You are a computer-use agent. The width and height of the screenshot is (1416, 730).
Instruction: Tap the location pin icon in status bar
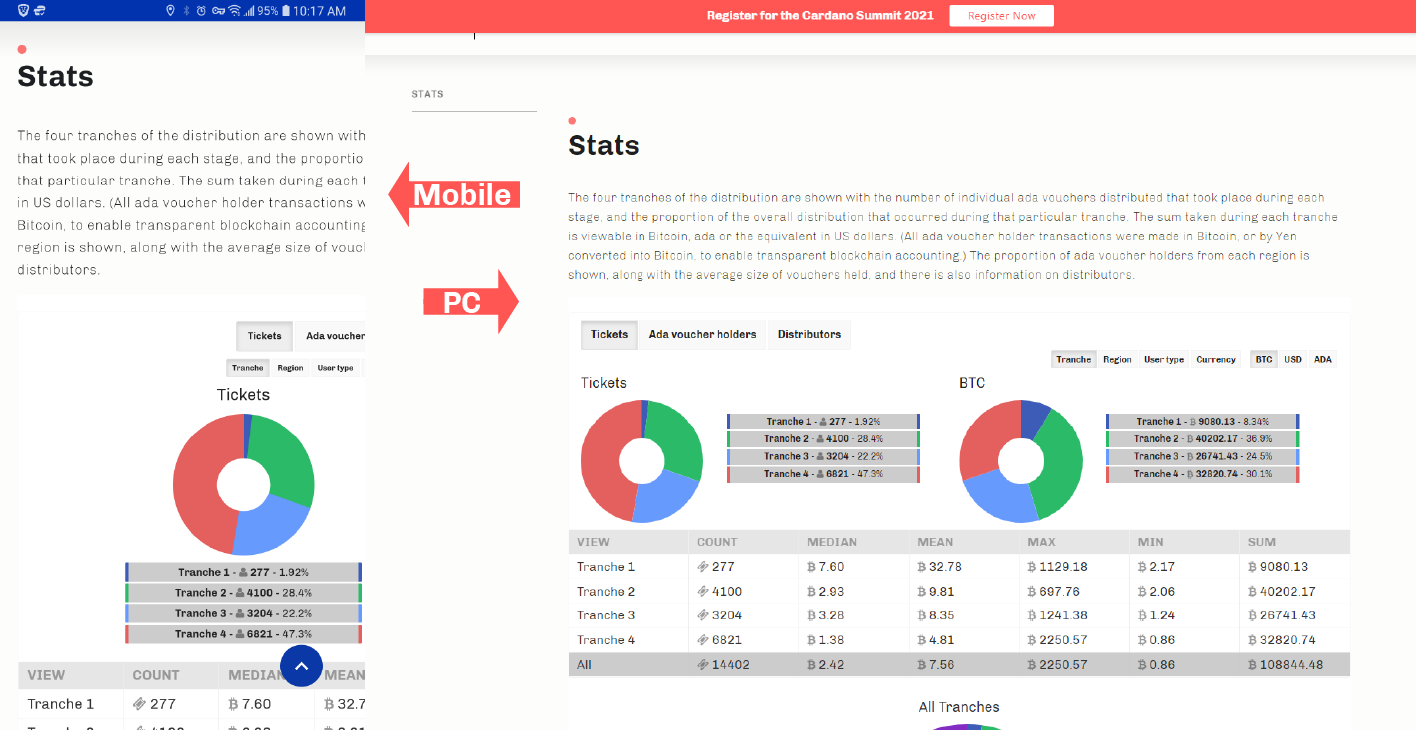click(170, 11)
